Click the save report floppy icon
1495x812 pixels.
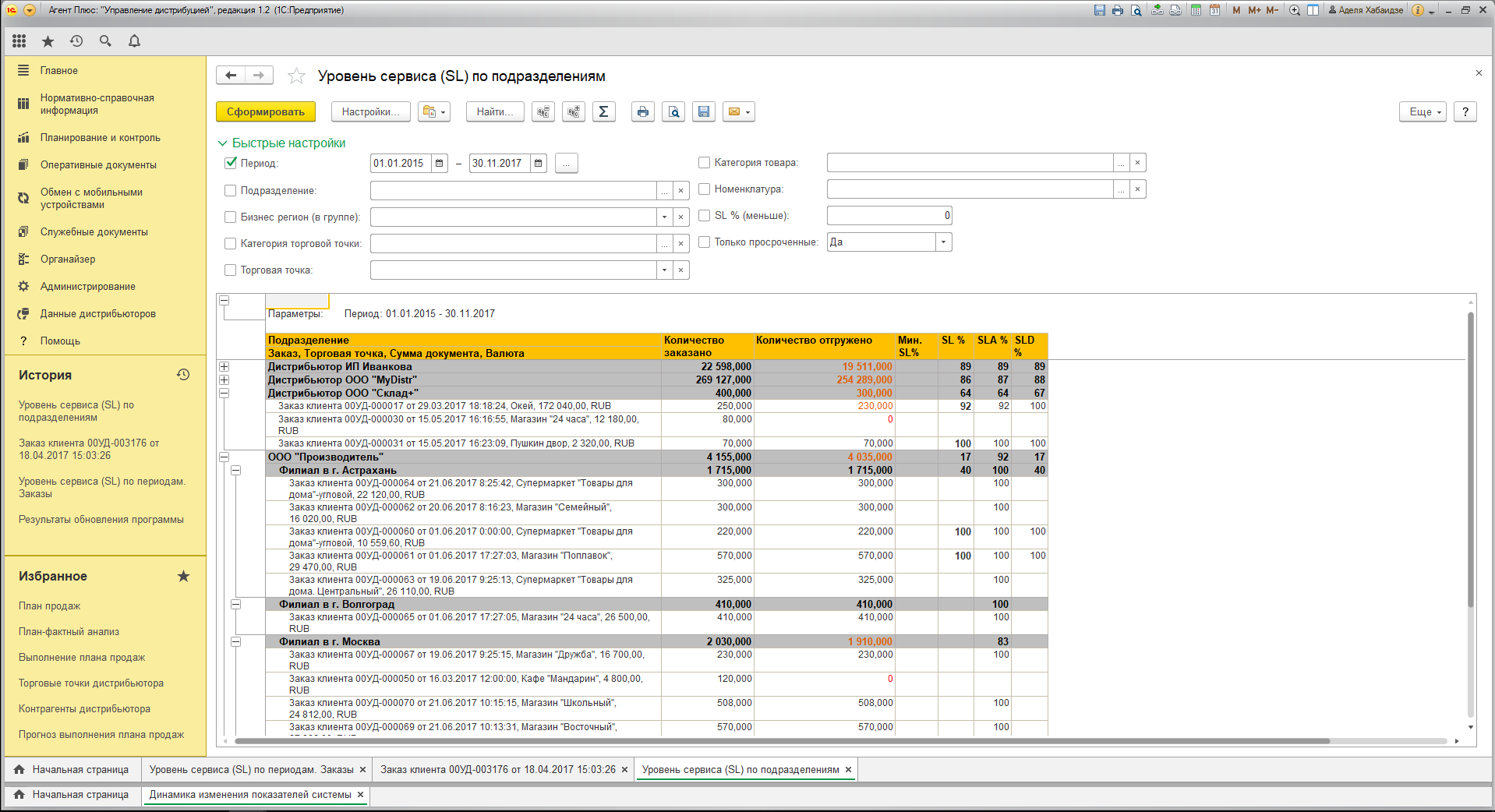[x=704, y=112]
